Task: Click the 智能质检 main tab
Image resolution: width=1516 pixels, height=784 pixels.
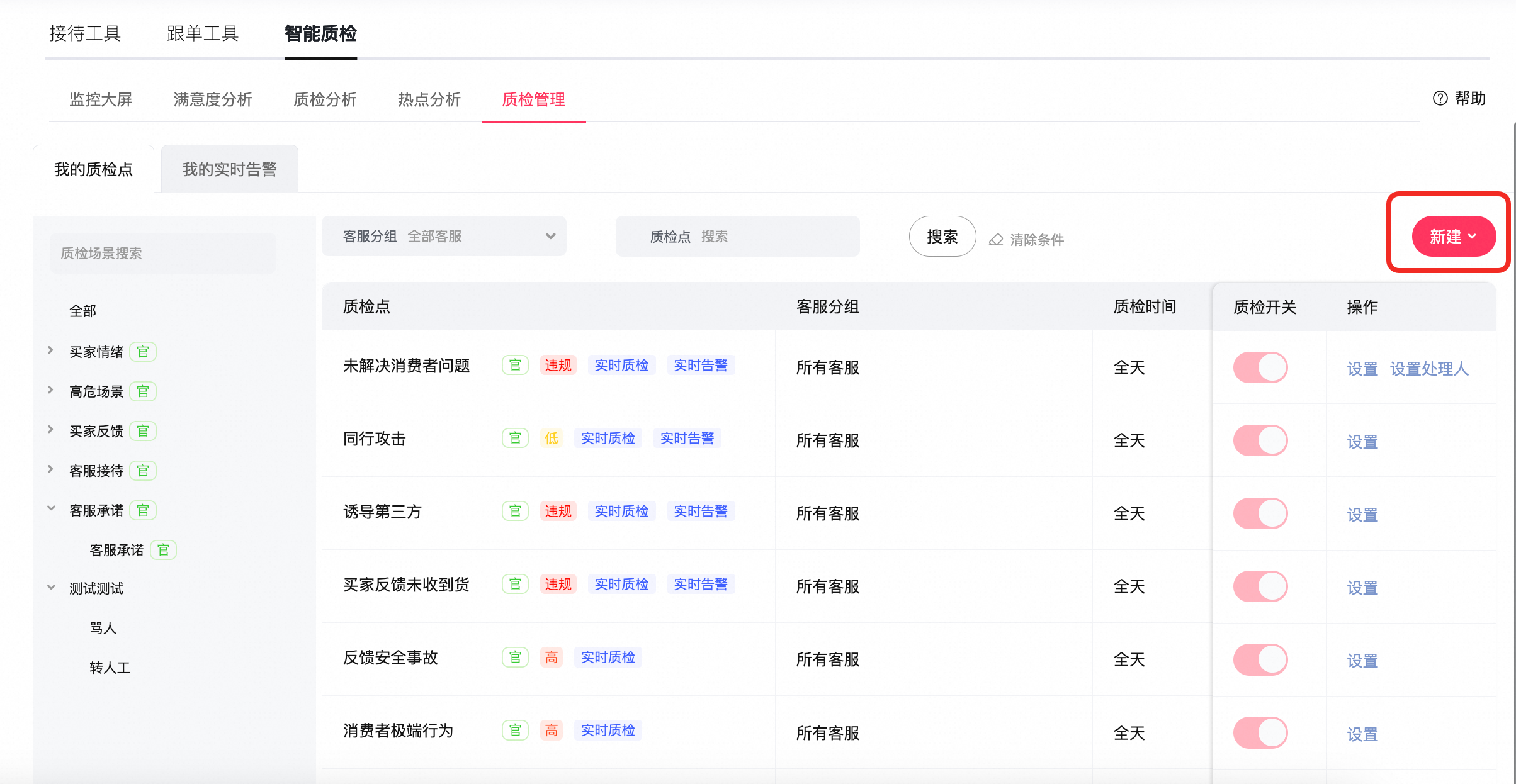Action: click(320, 33)
